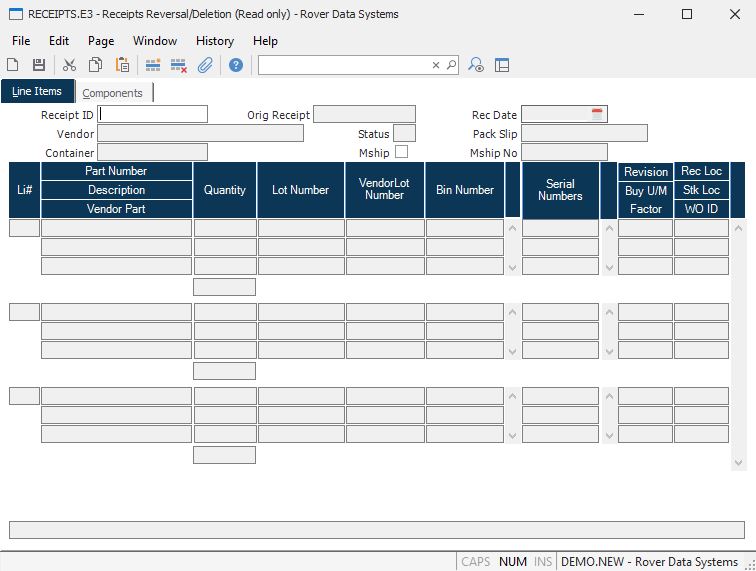Screen dimensions: 756x571
Task: Click the Delete row toolbar icon
Action: click(x=179, y=65)
